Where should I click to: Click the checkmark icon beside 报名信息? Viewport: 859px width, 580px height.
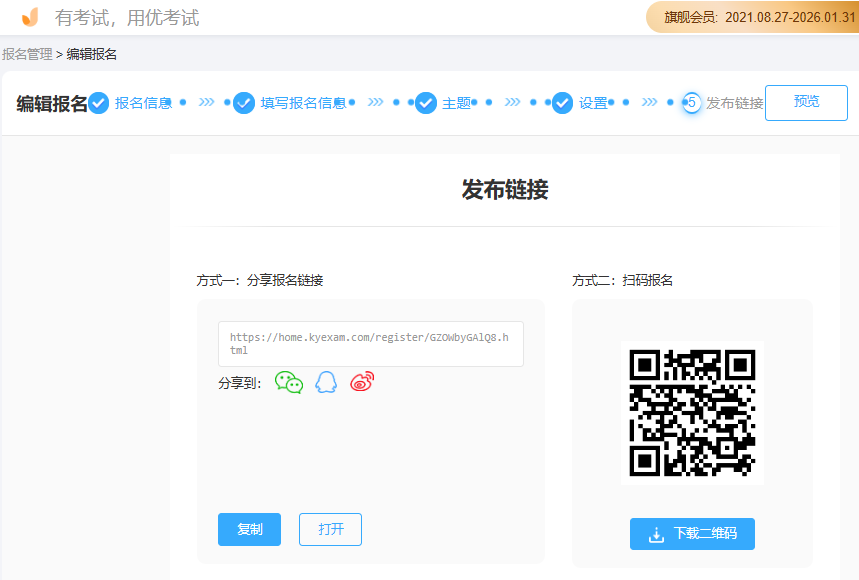click(99, 103)
